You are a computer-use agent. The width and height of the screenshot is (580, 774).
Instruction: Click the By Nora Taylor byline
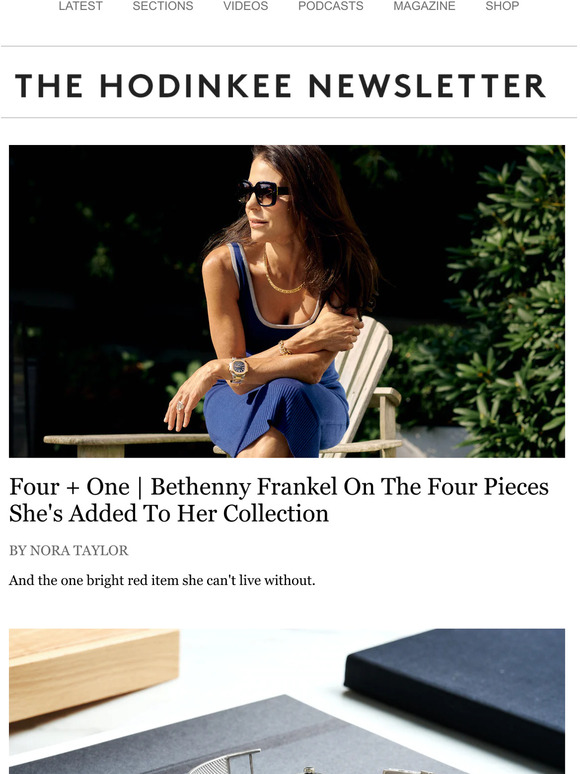[x=69, y=550]
